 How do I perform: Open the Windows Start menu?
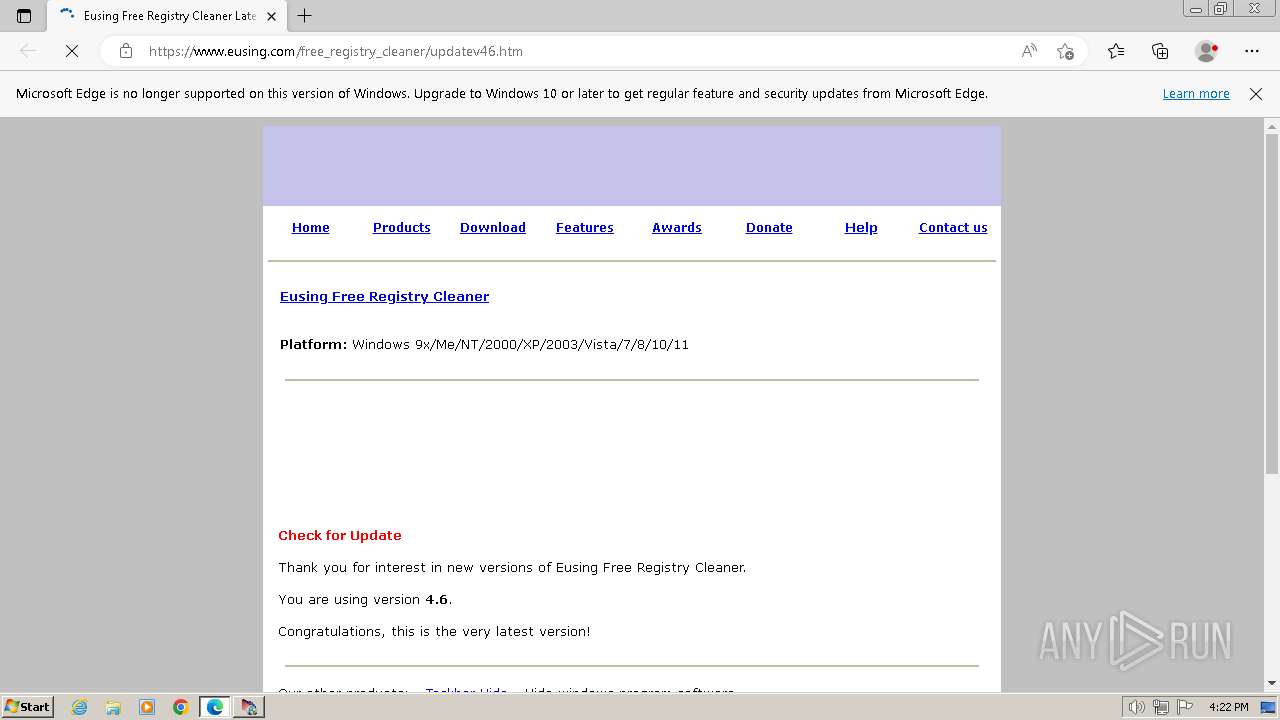point(27,707)
